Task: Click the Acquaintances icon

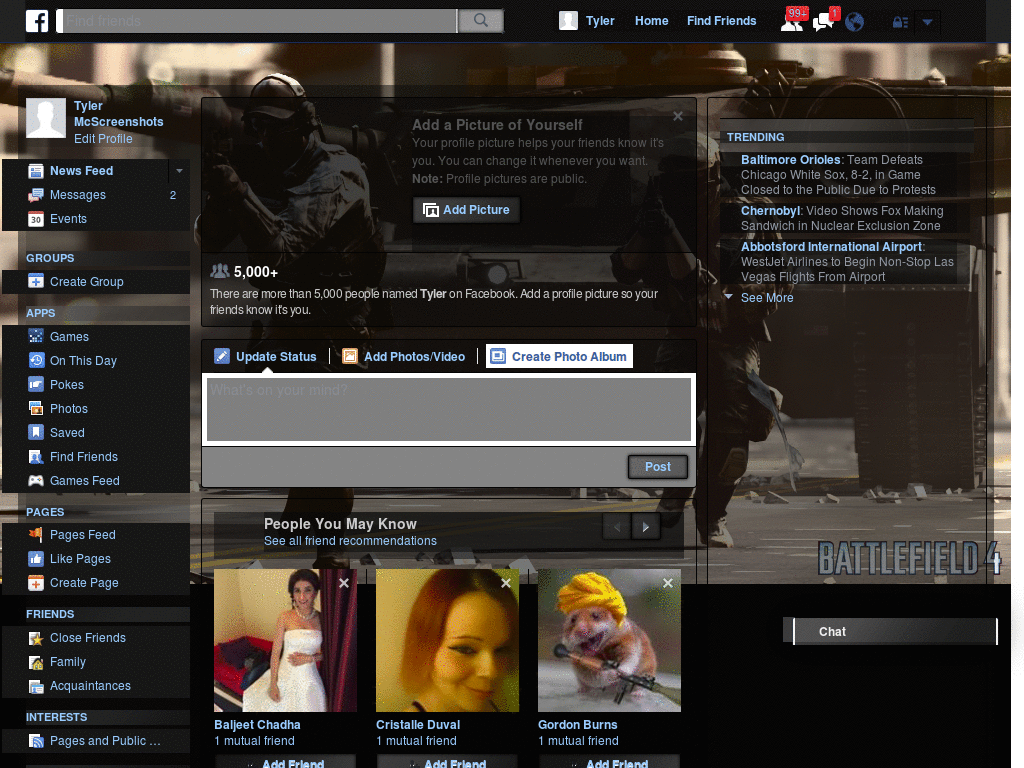Action: click(x=36, y=686)
